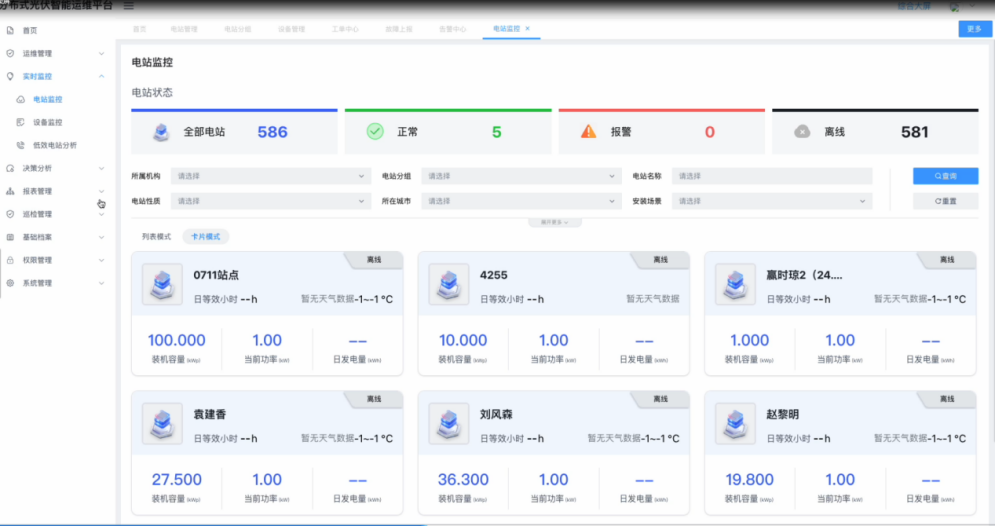This screenshot has width=996, height=527.
Task: Expand the 运维管理 sidebar menu
Action: 101,53
